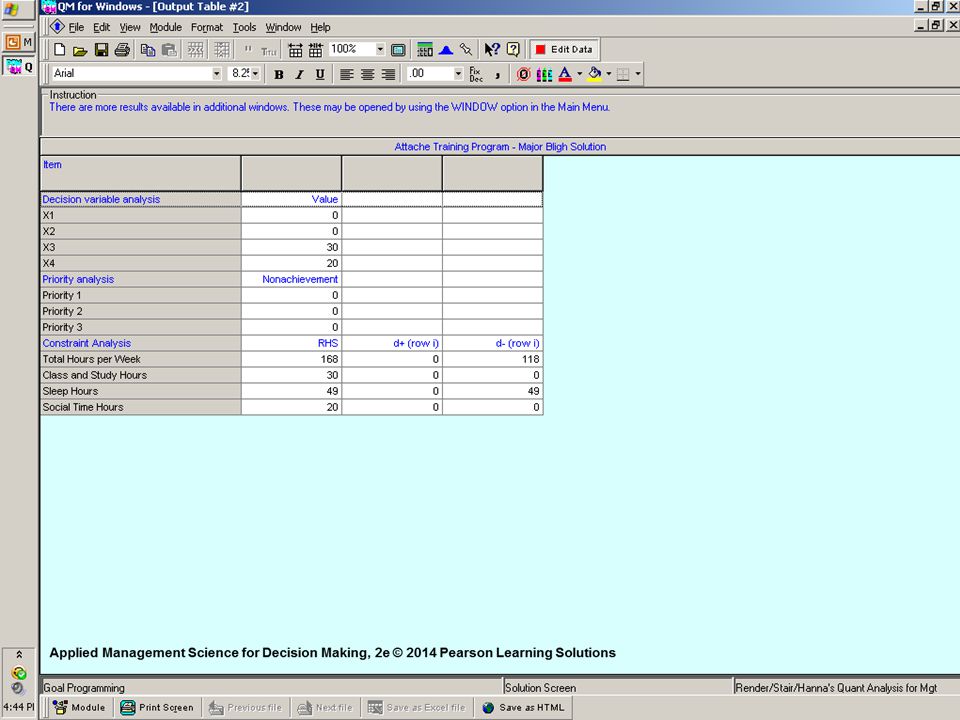
Task: Open the File menu
Action: click(76, 28)
